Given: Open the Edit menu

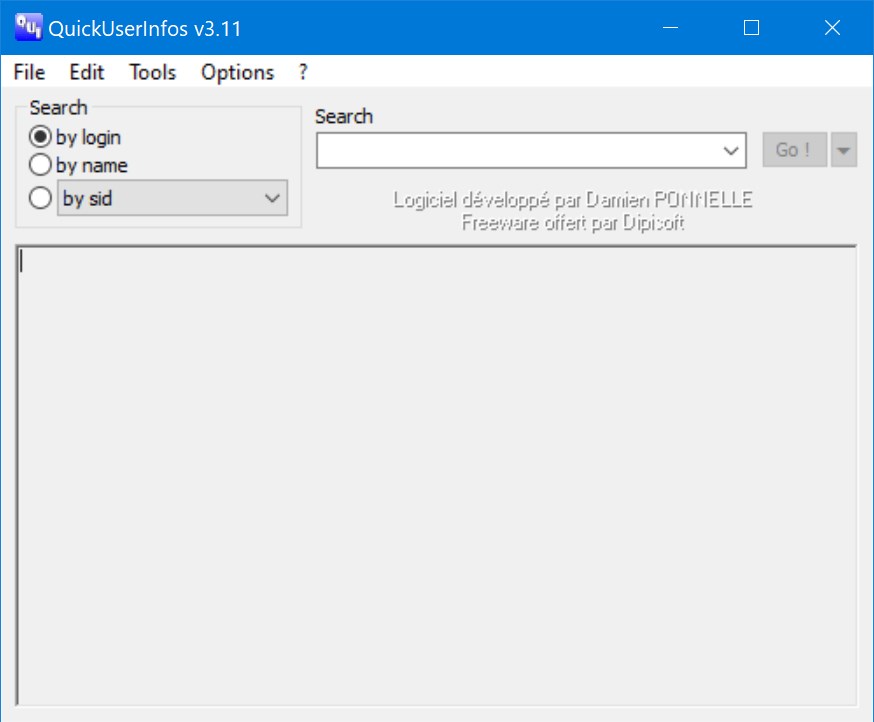Looking at the screenshot, I should (86, 72).
